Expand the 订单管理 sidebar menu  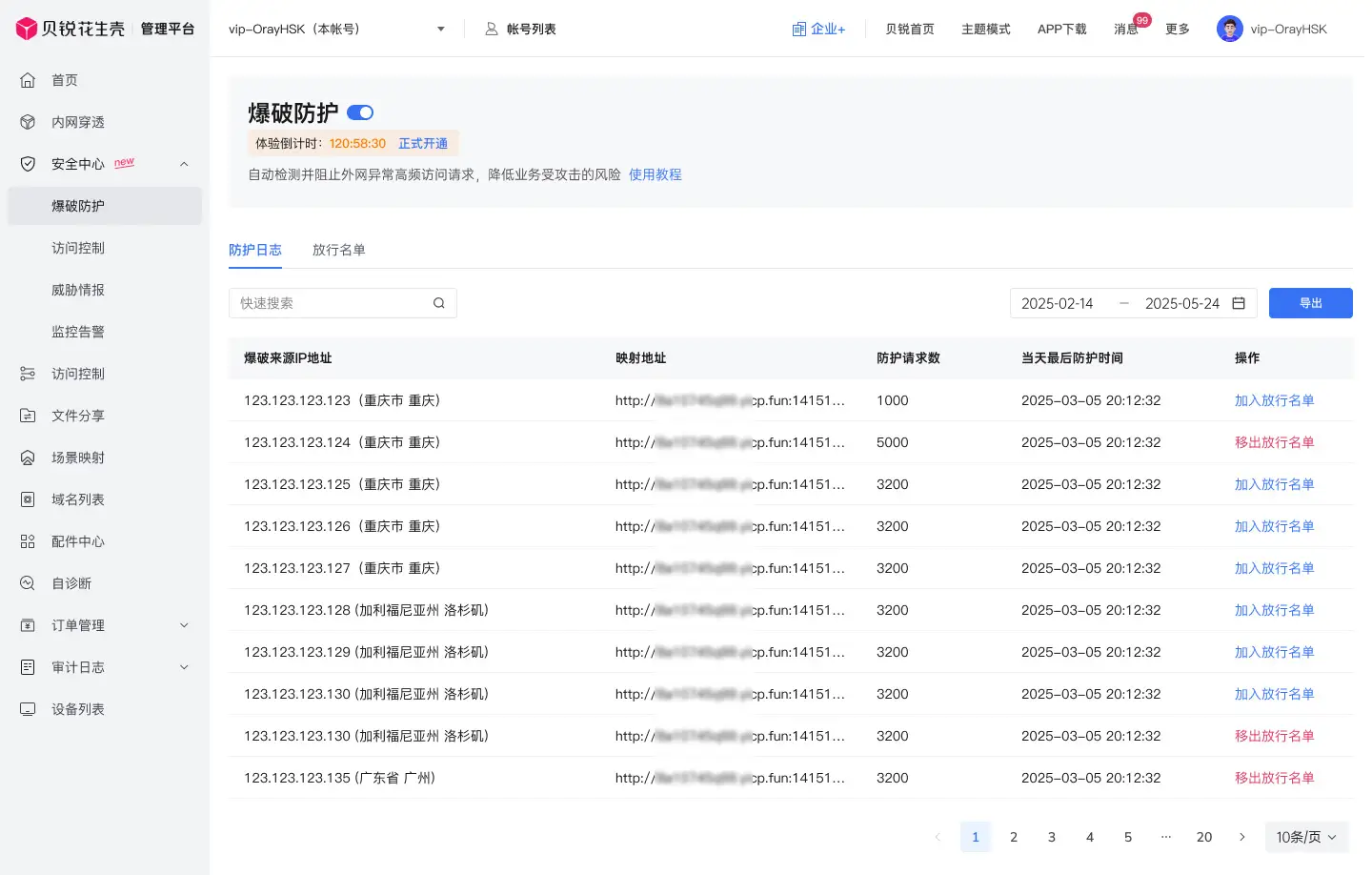[x=78, y=624]
